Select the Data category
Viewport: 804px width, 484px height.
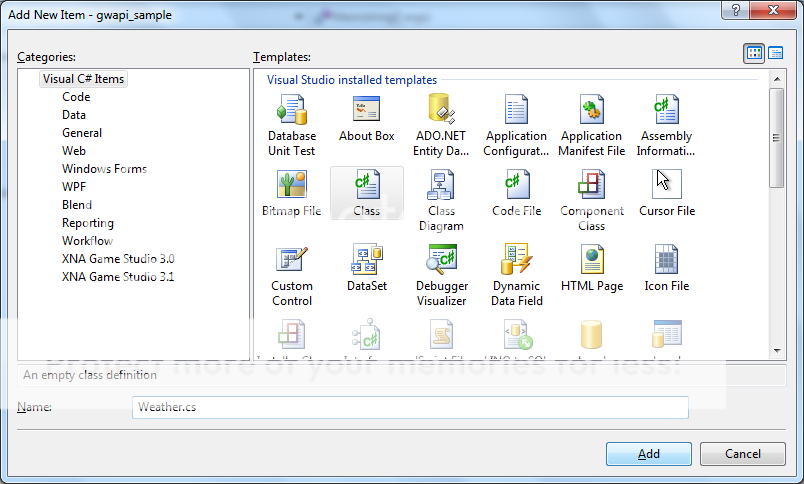pos(74,115)
